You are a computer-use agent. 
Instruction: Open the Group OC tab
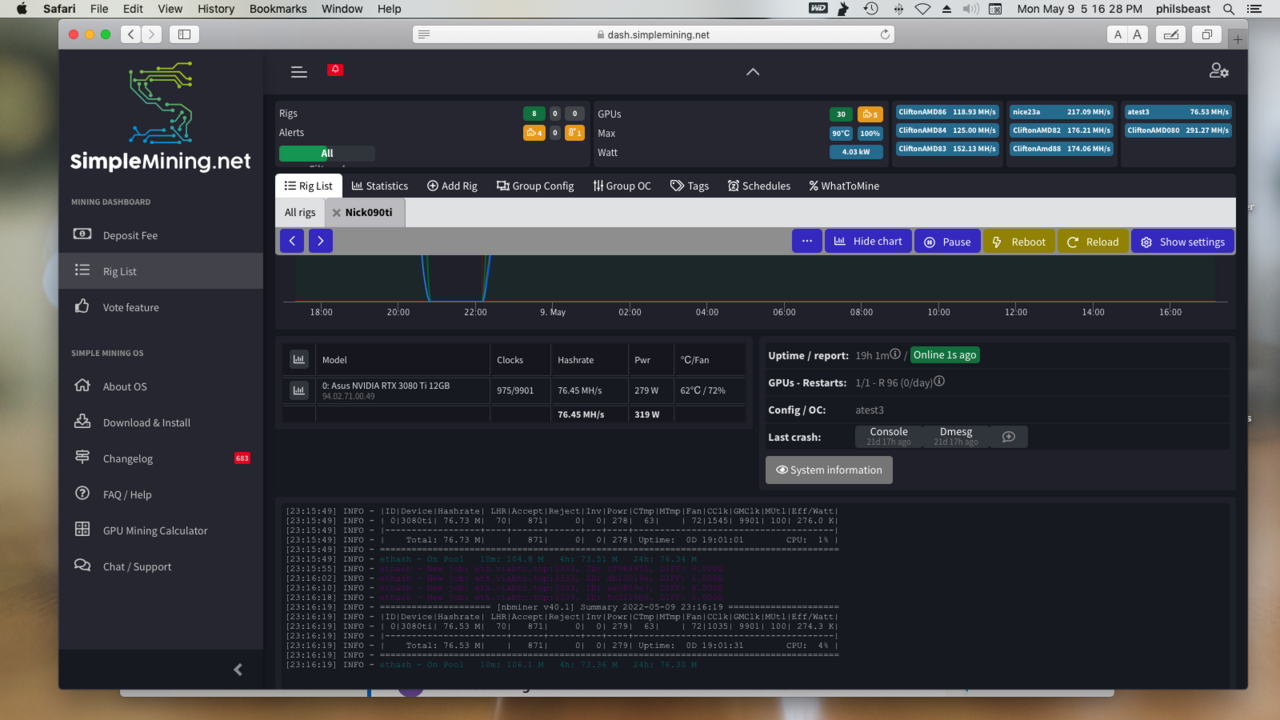click(x=622, y=186)
